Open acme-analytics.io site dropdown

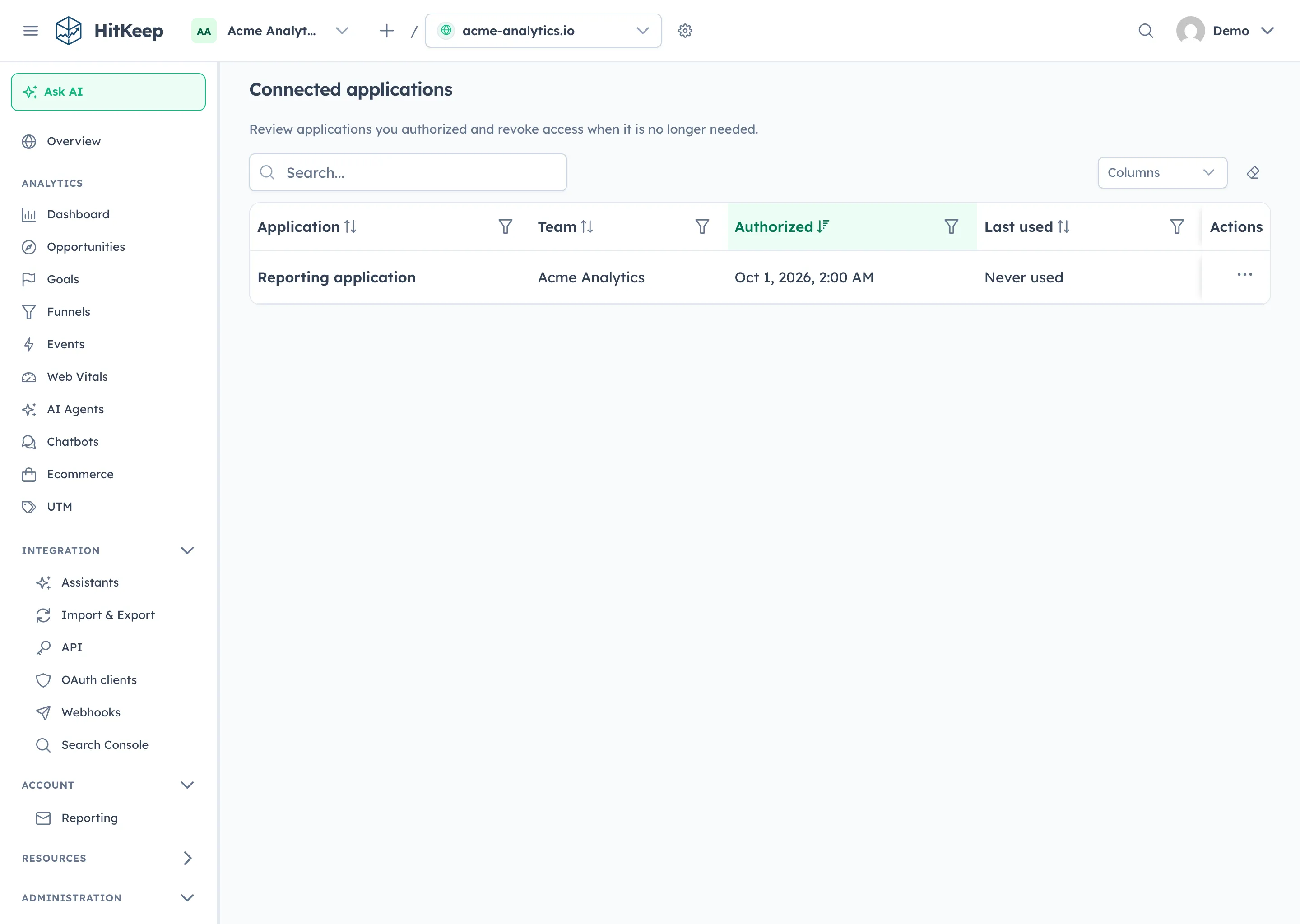[x=543, y=31]
